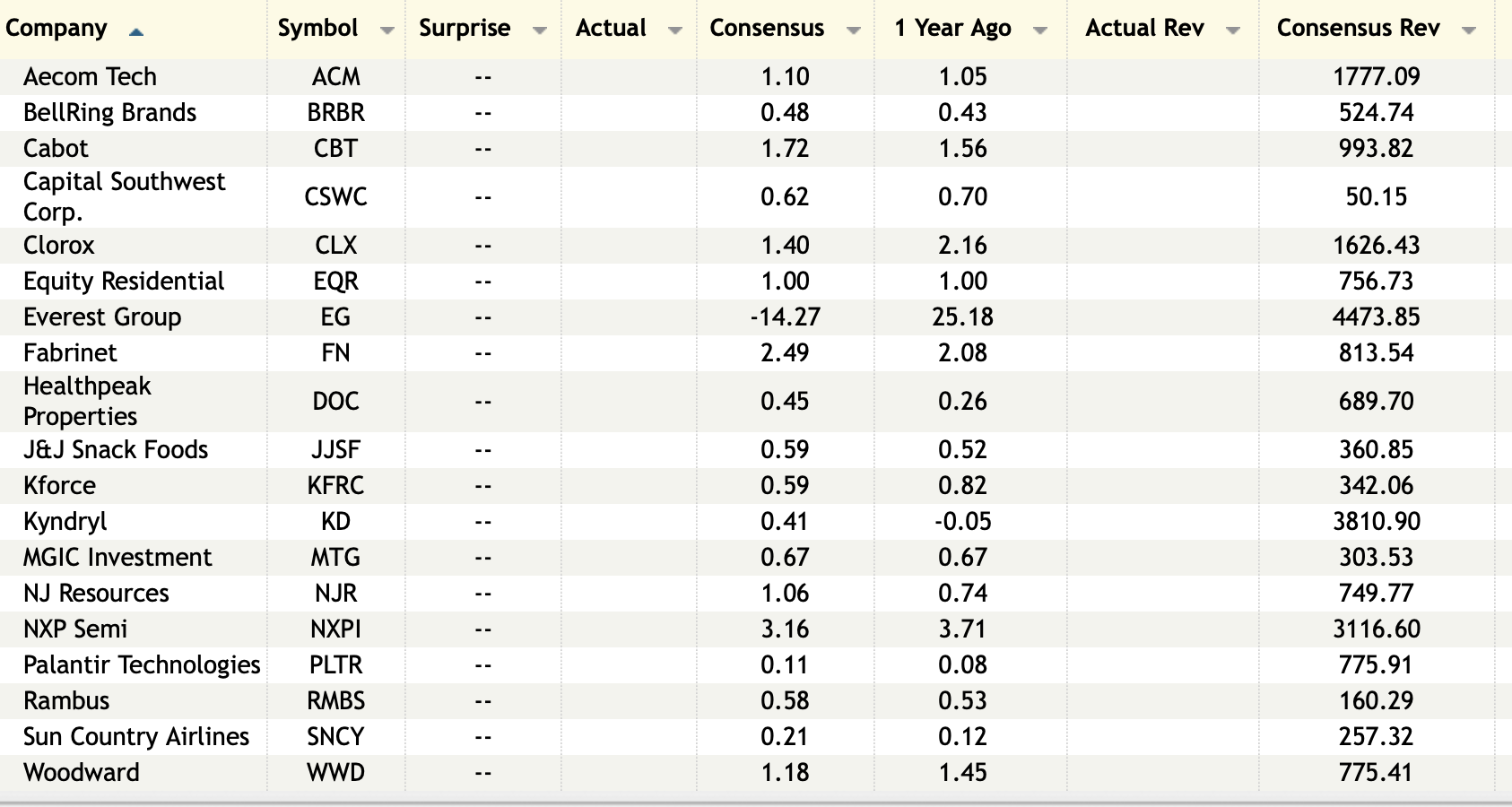Select the Sun Country Airlines row

click(136, 736)
